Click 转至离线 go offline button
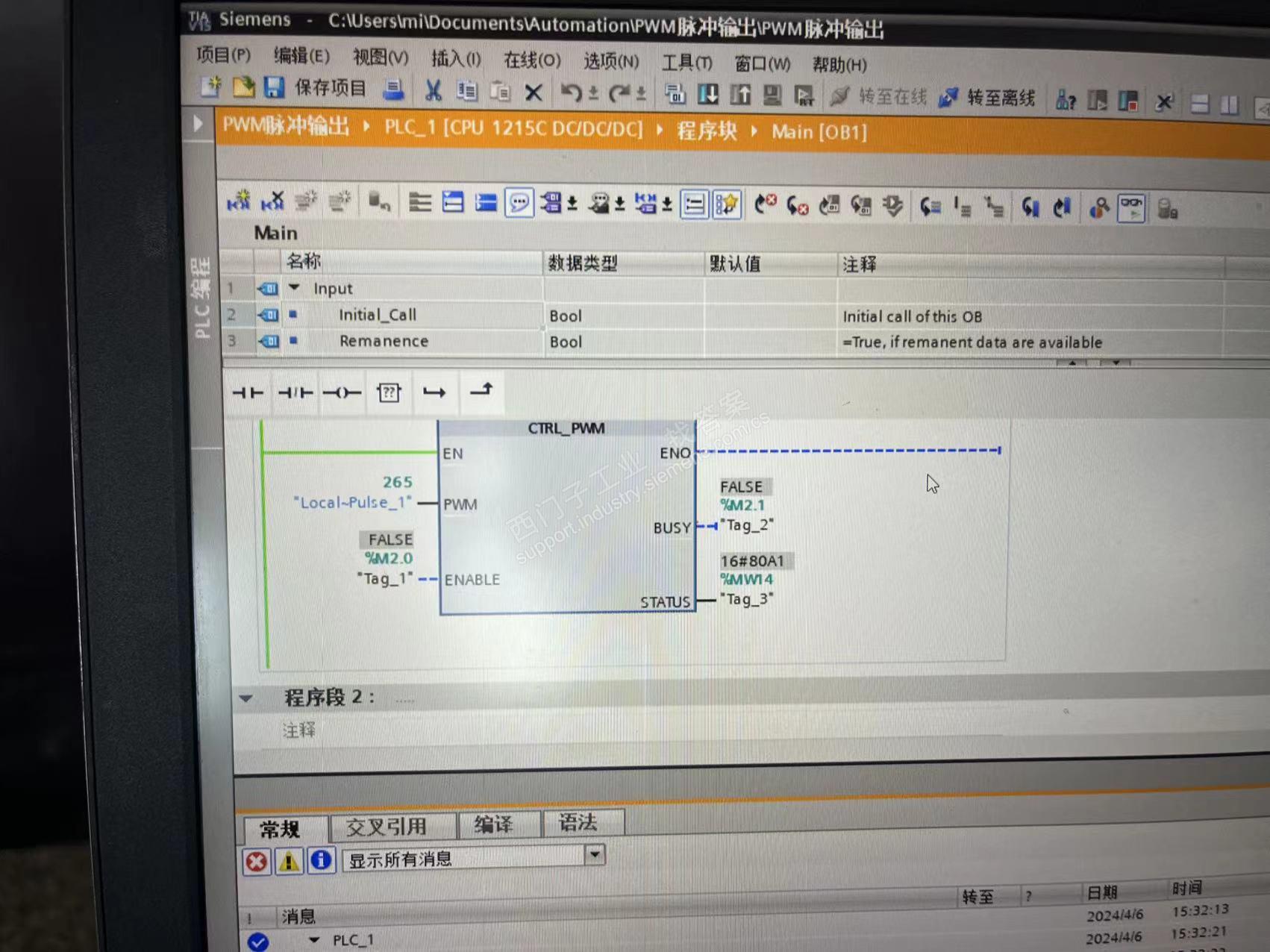 pyautogui.click(x=987, y=98)
